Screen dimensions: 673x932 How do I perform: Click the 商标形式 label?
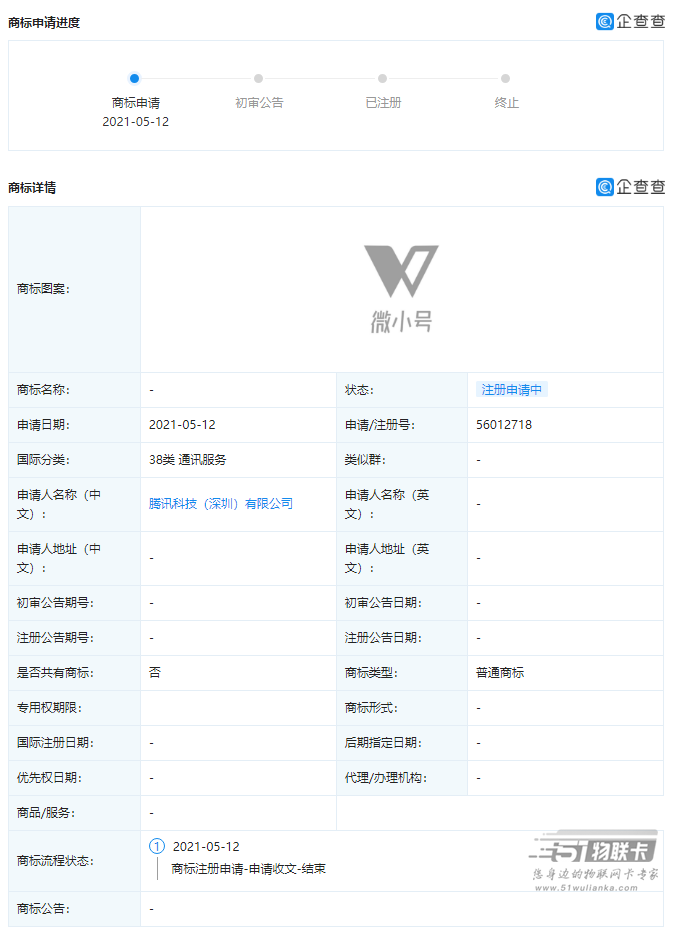tap(371, 708)
